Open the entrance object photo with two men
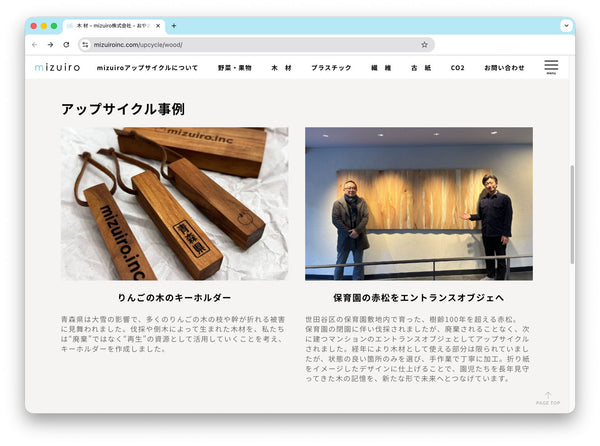 tap(419, 203)
